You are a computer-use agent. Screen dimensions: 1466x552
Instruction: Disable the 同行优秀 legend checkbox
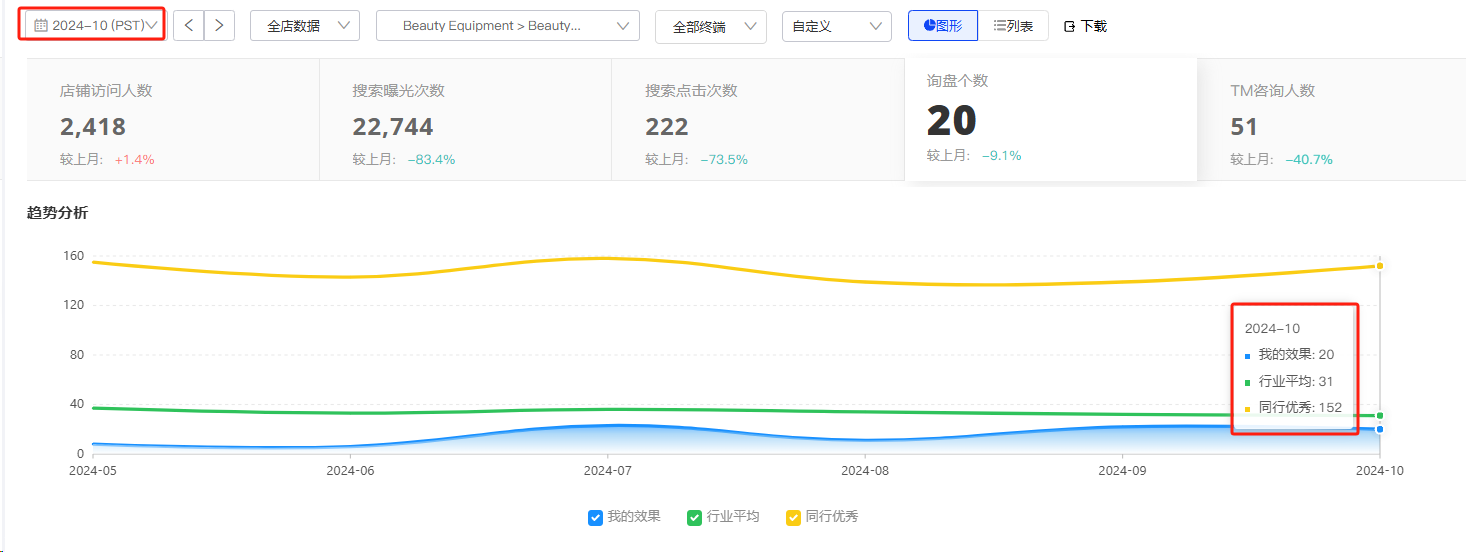click(x=793, y=517)
